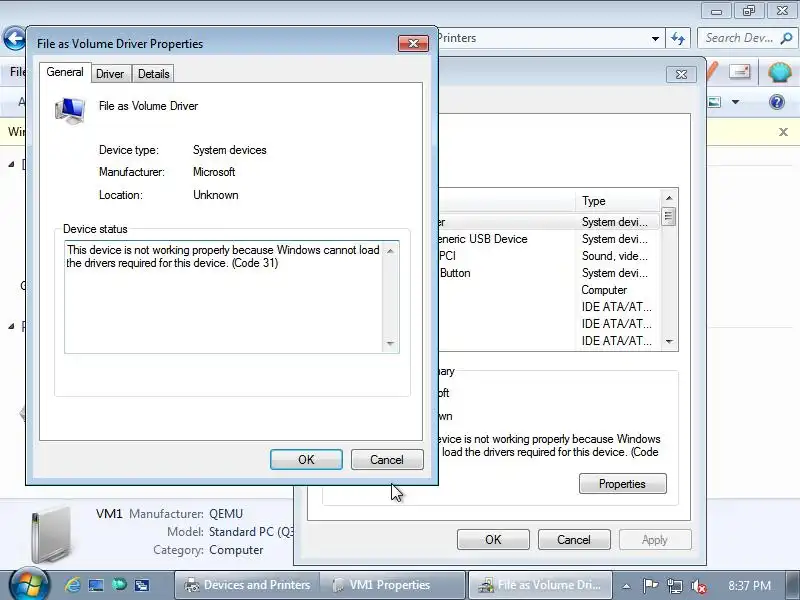Click the fourth quick launch window icon
800x600 pixels.
coord(142,585)
